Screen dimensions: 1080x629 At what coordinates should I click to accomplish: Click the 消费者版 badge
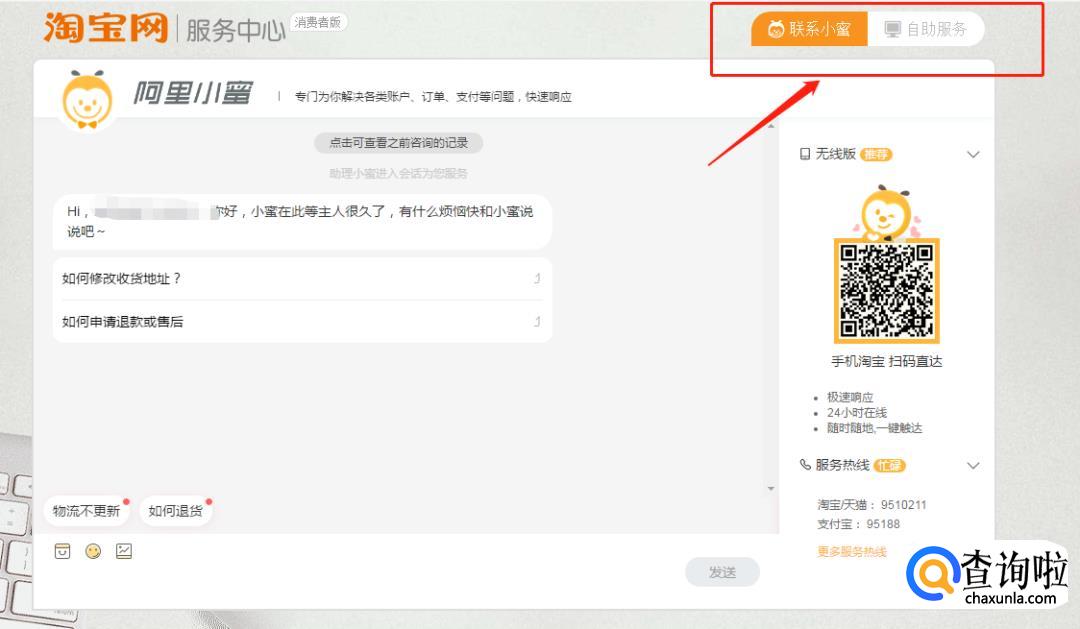pos(318,22)
